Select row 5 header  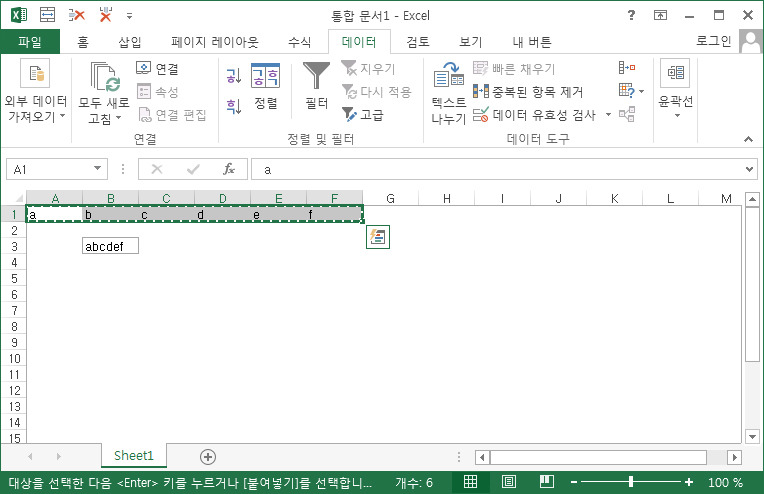(x=14, y=279)
